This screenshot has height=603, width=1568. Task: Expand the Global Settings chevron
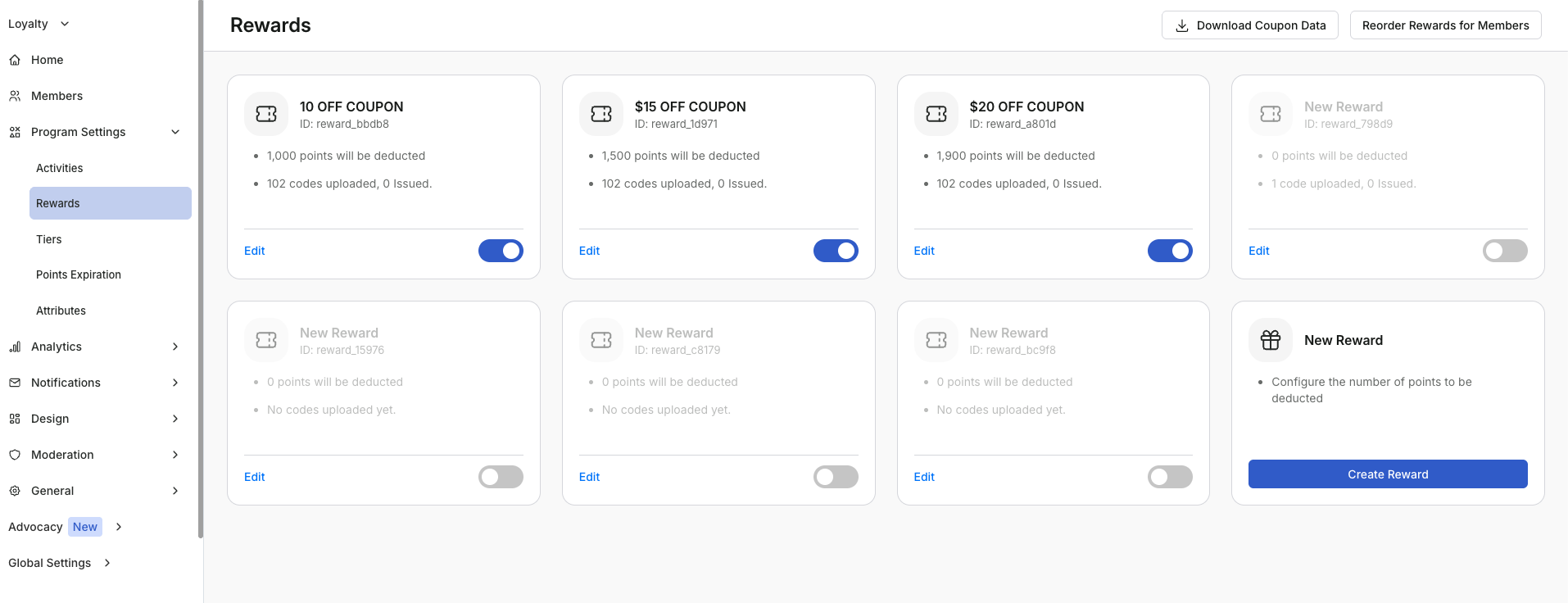pyautogui.click(x=107, y=563)
